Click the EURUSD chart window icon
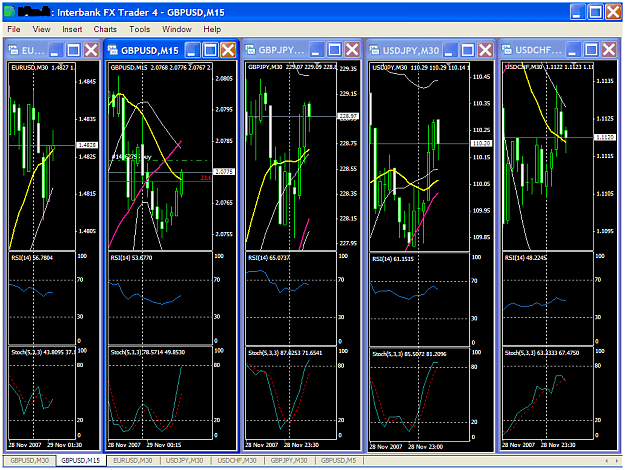Image resolution: width=625 pixels, height=470 pixels. [13, 50]
